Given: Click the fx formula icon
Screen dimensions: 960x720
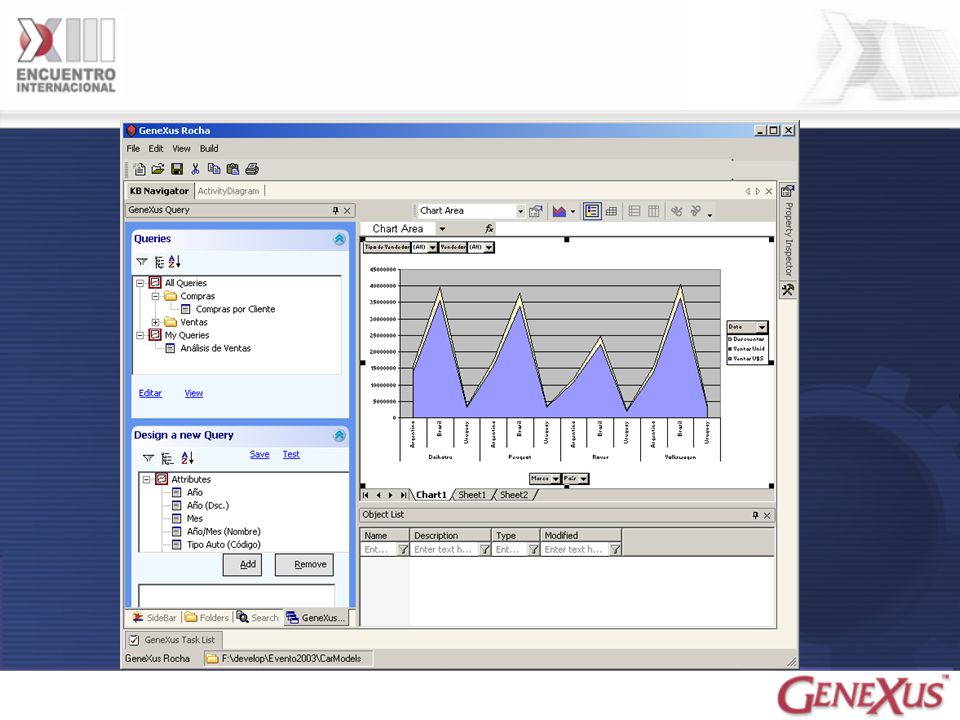Looking at the screenshot, I should 489,228.
